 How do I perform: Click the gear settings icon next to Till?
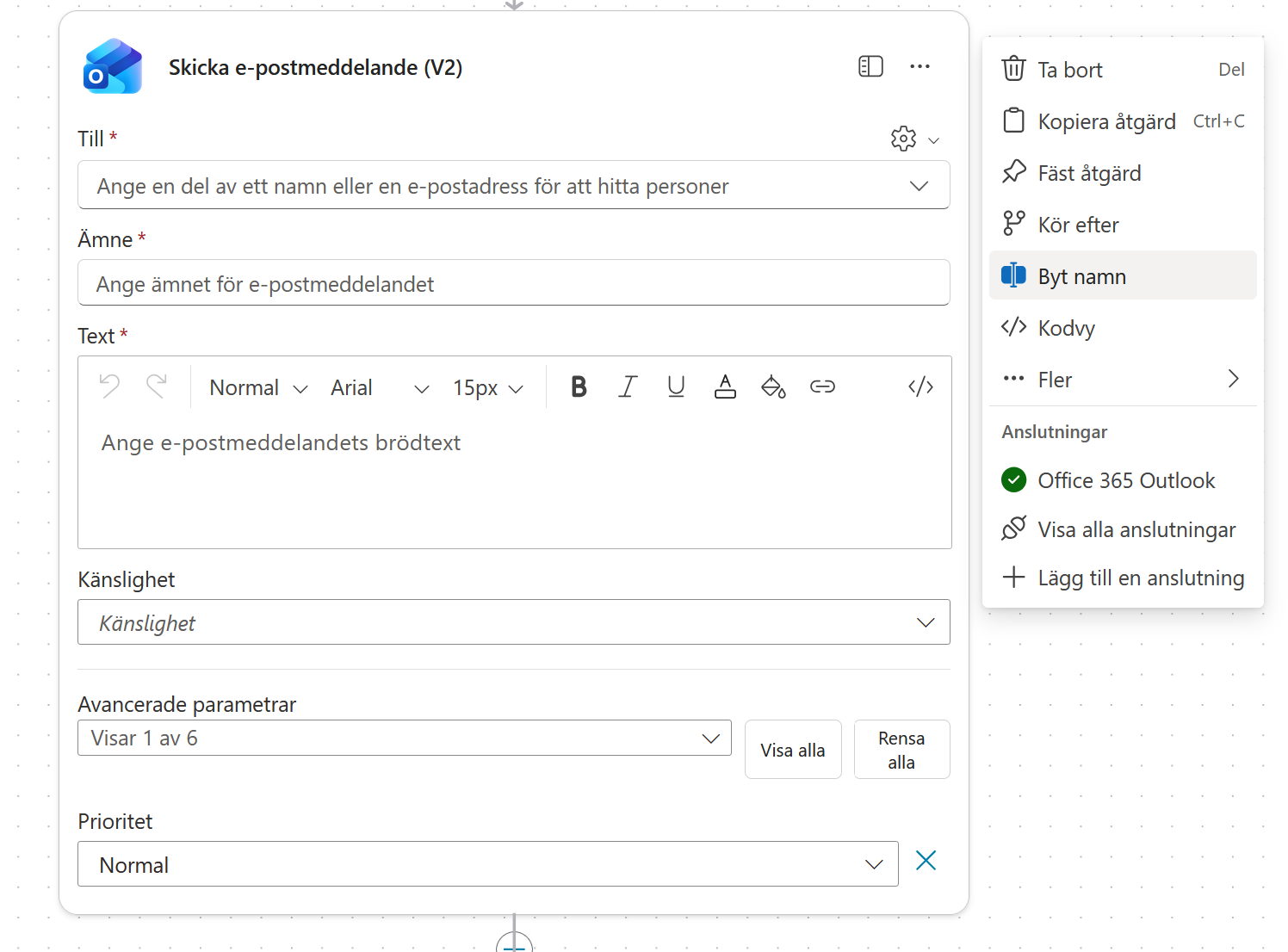(903, 139)
